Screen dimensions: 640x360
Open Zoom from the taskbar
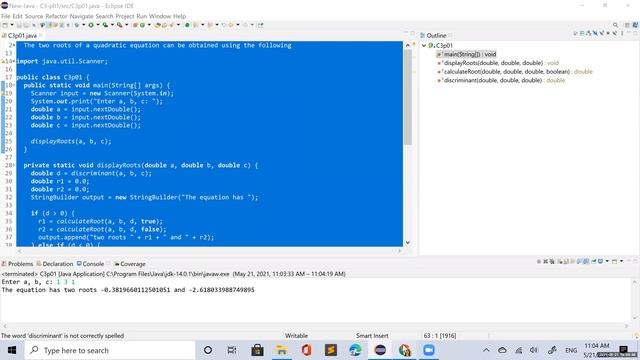(429, 350)
